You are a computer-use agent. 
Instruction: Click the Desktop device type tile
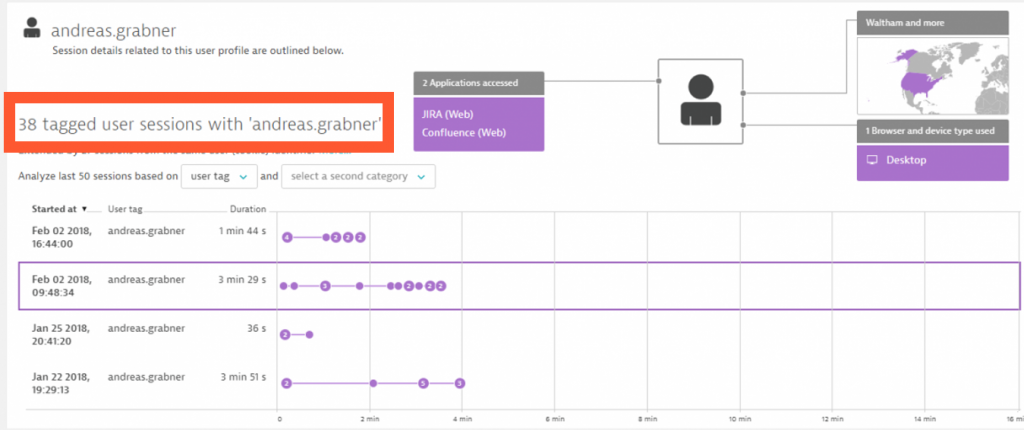(x=933, y=163)
